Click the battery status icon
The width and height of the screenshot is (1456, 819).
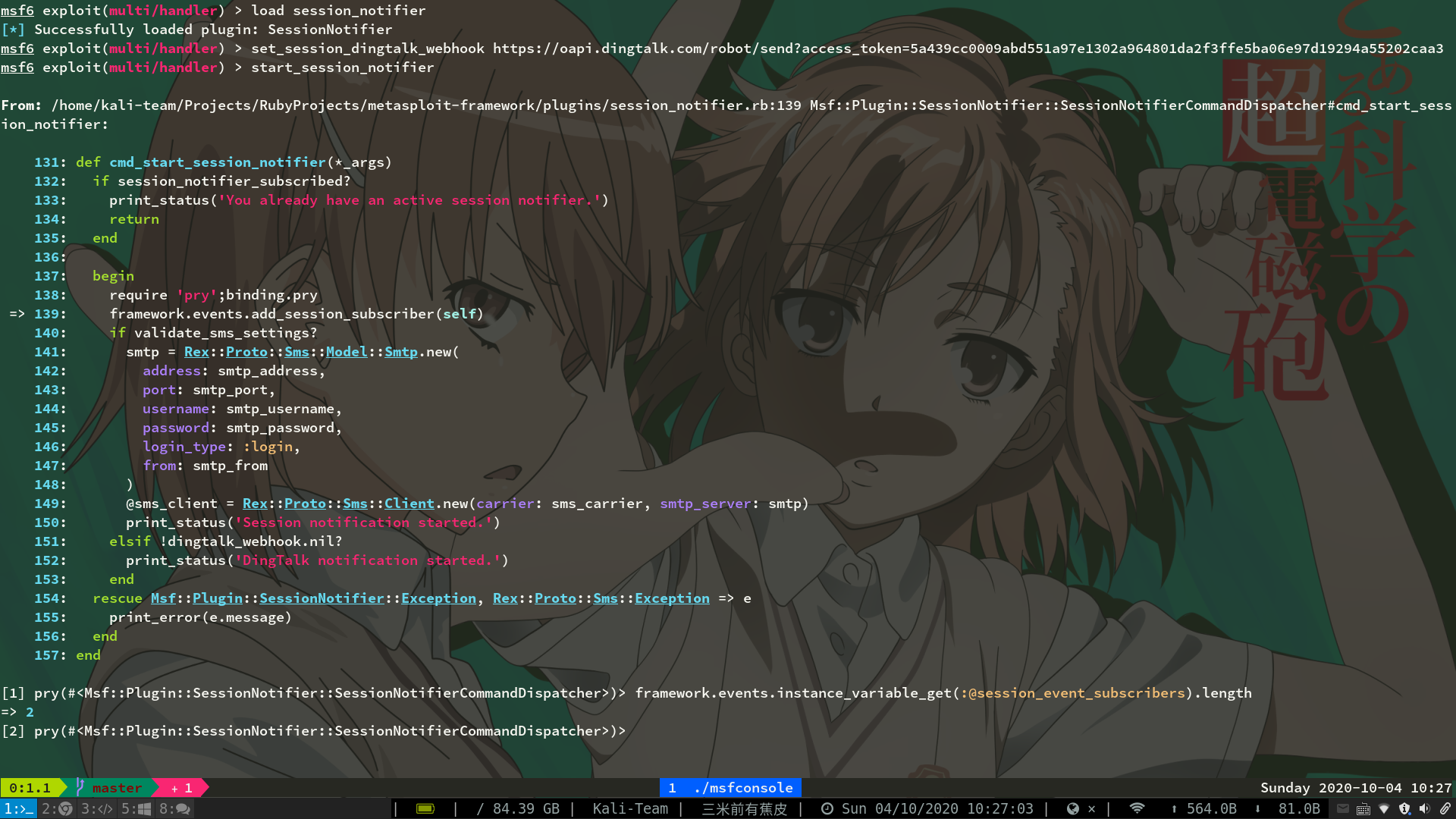pos(425,809)
